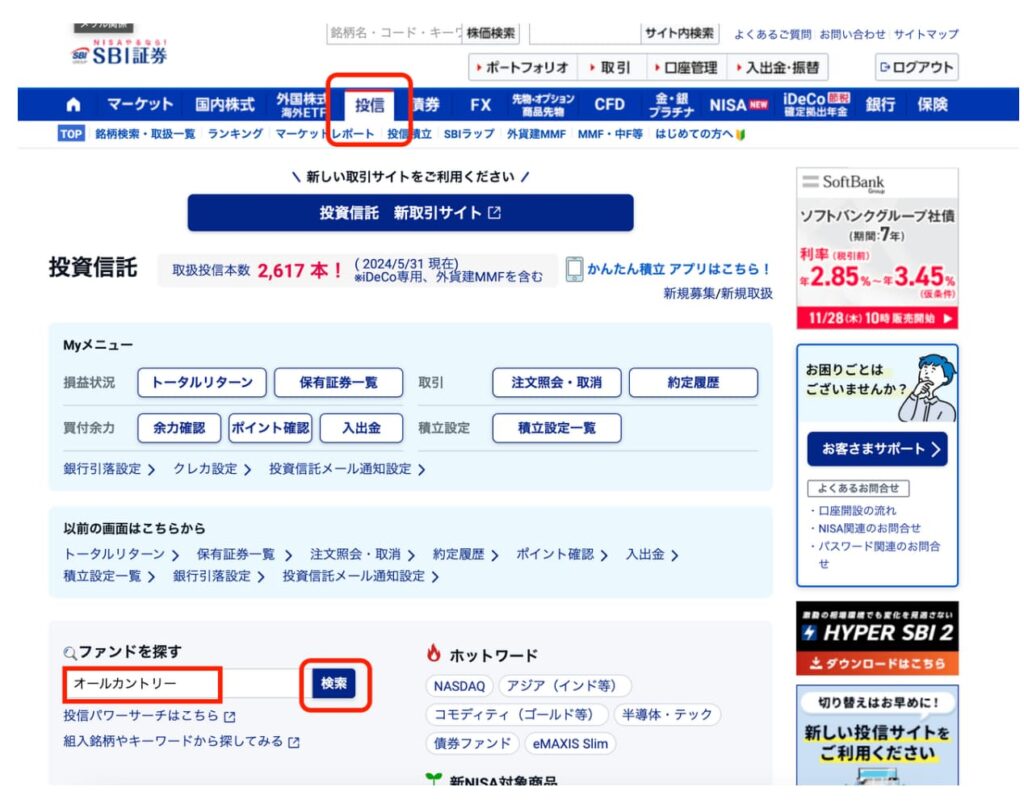Click the beginner leaf icon after はじめての方へ
The width and height of the screenshot is (1024, 804).
(741, 135)
